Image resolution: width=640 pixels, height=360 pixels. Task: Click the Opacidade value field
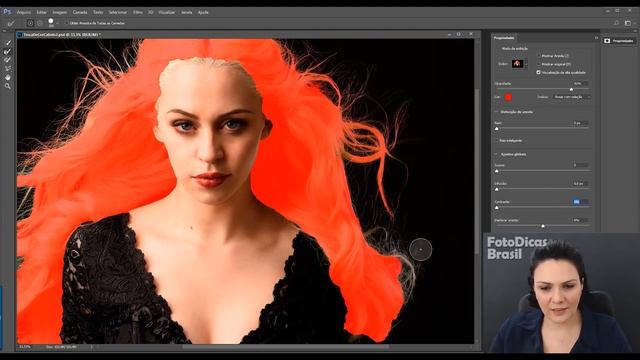point(580,84)
